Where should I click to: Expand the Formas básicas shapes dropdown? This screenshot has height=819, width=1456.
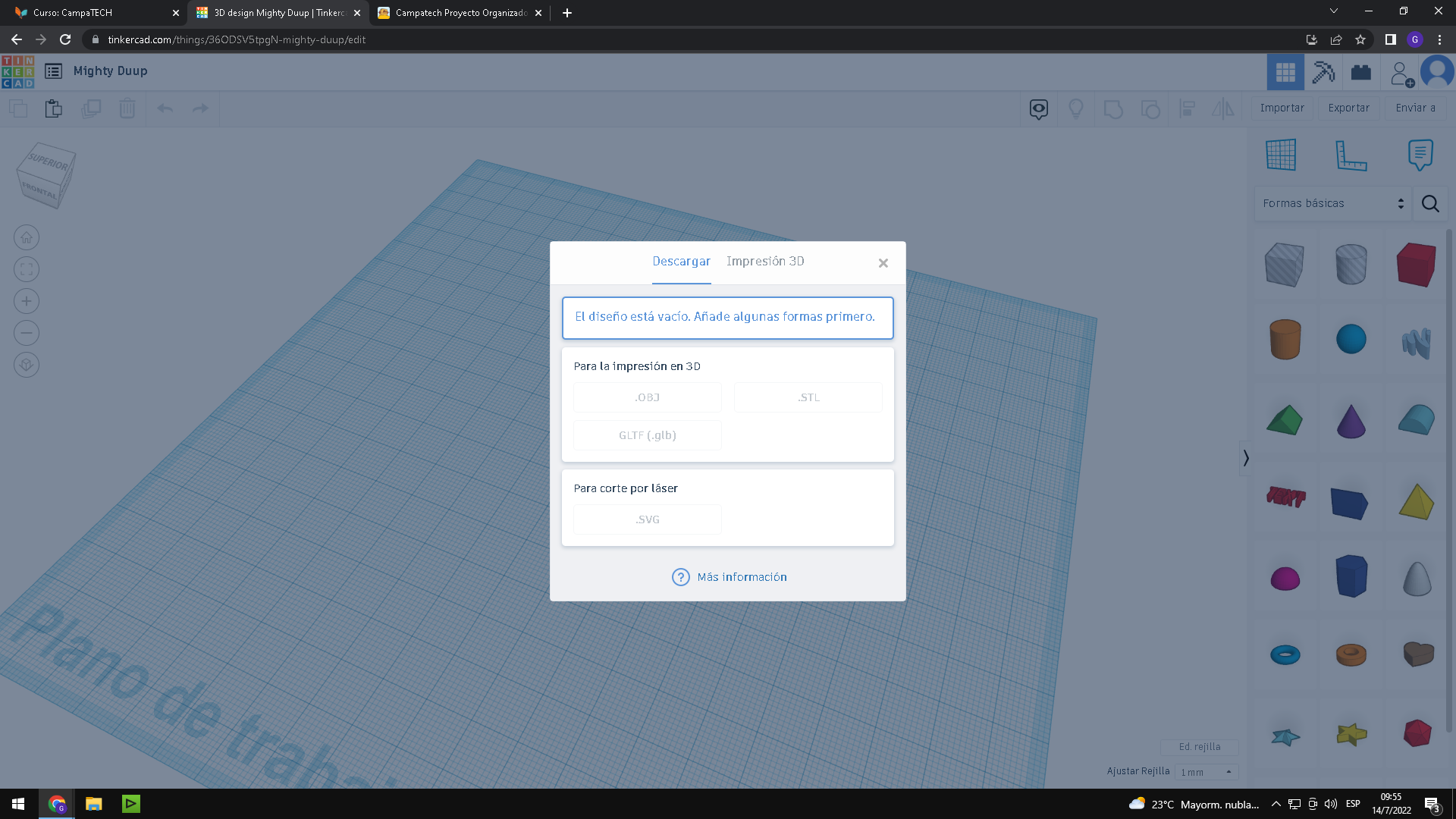pos(1332,203)
